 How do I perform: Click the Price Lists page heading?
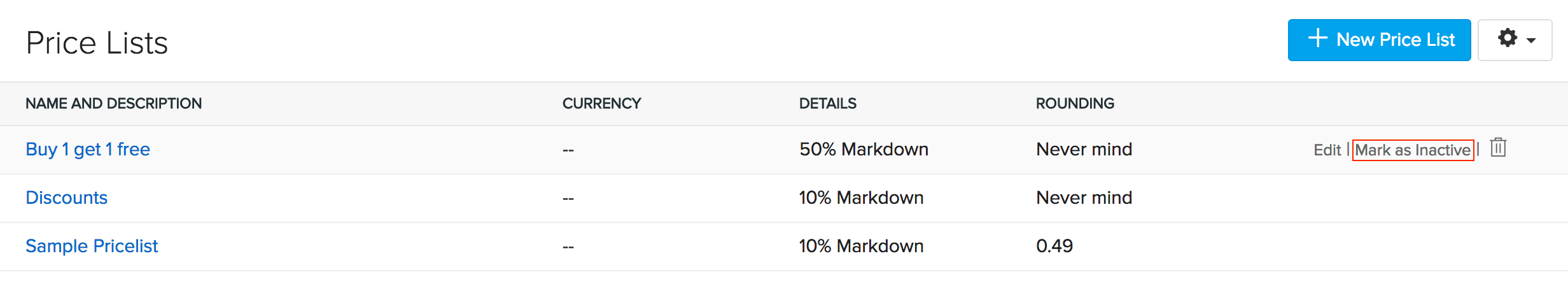point(97,43)
